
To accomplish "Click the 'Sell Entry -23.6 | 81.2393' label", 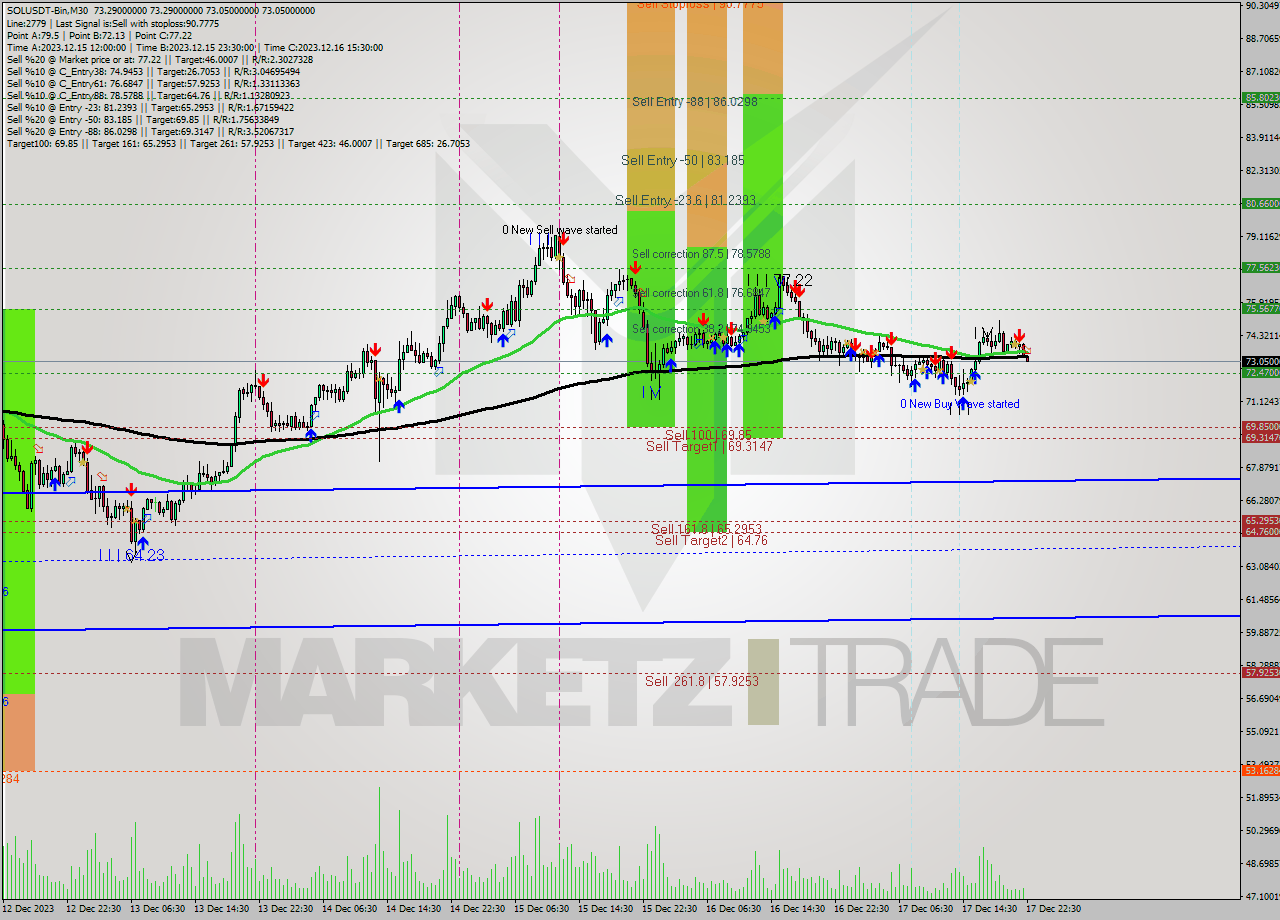I will coord(686,201).
